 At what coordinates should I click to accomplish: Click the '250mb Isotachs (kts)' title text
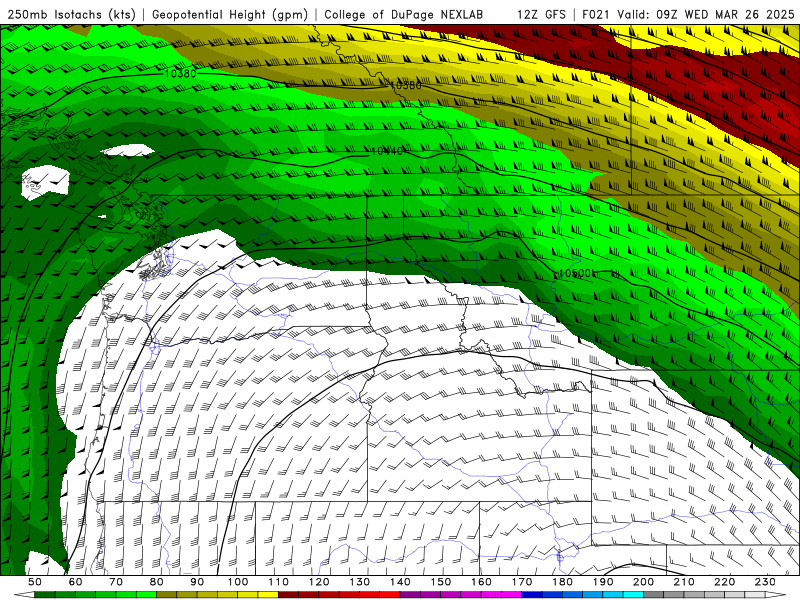point(69,15)
